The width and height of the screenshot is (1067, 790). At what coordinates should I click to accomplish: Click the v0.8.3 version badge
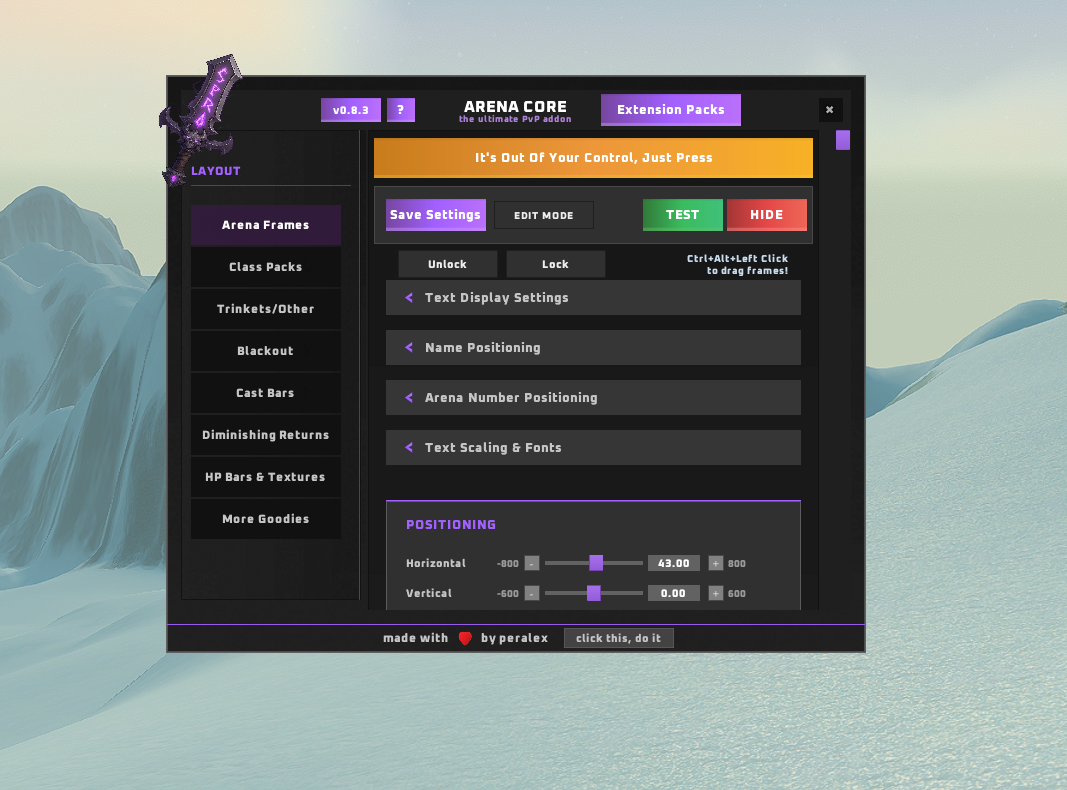point(351,110)
